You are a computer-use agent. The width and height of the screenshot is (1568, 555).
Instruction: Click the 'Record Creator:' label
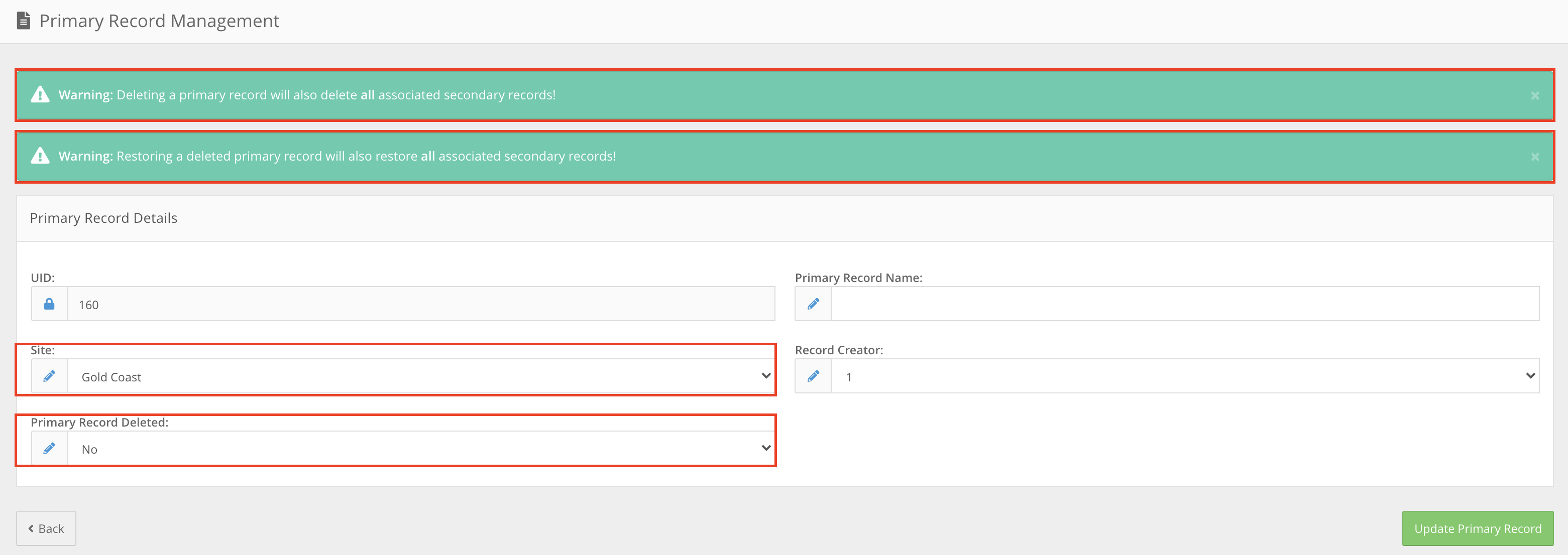click(839, 350)
